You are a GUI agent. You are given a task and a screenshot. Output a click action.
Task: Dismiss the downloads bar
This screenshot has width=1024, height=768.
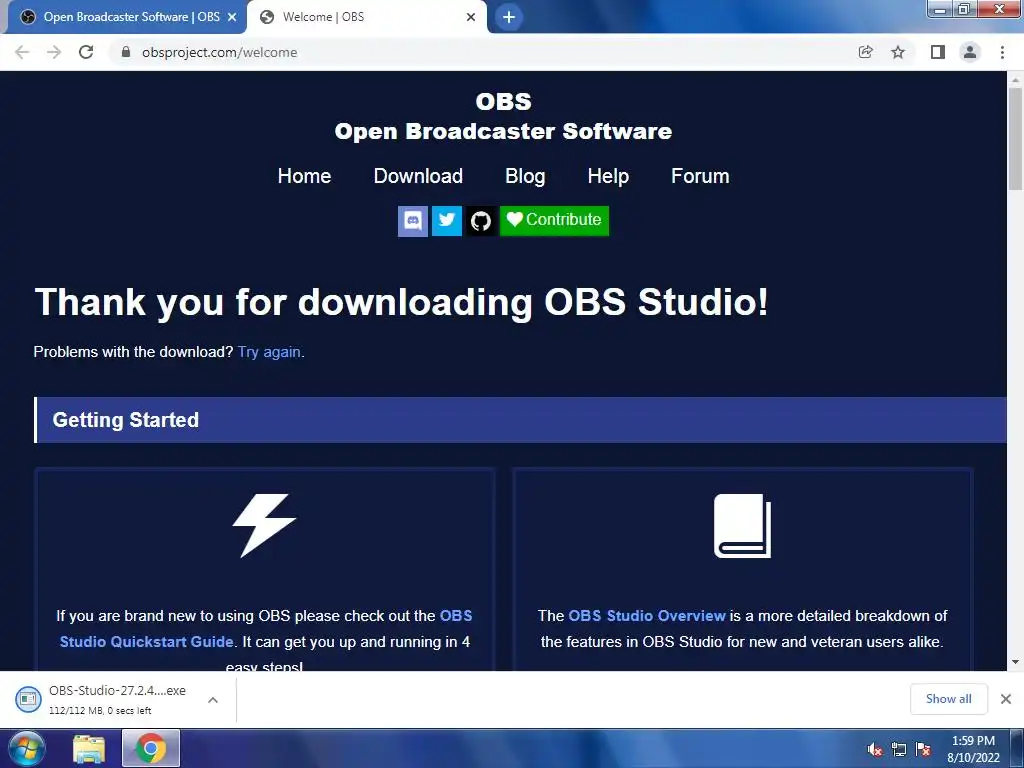(x=1006, y=699)
